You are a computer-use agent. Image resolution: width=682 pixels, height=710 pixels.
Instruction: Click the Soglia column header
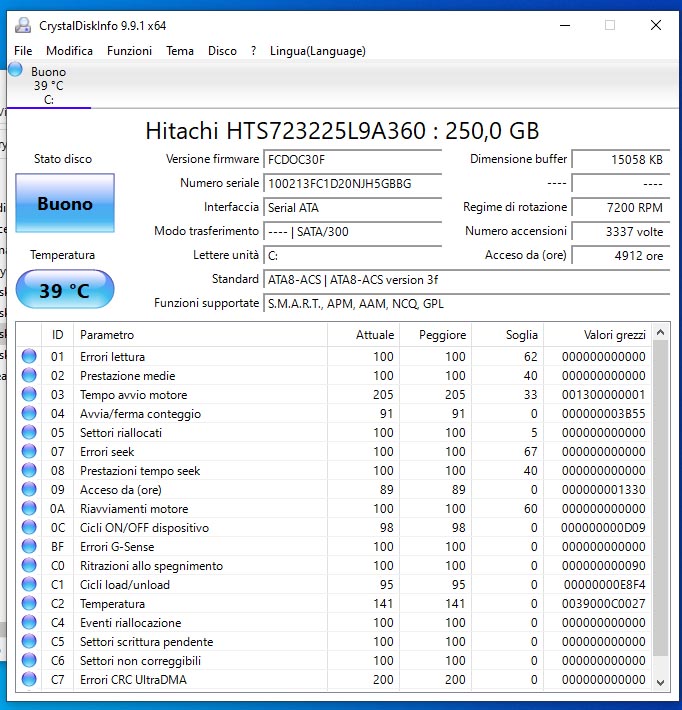507,335
